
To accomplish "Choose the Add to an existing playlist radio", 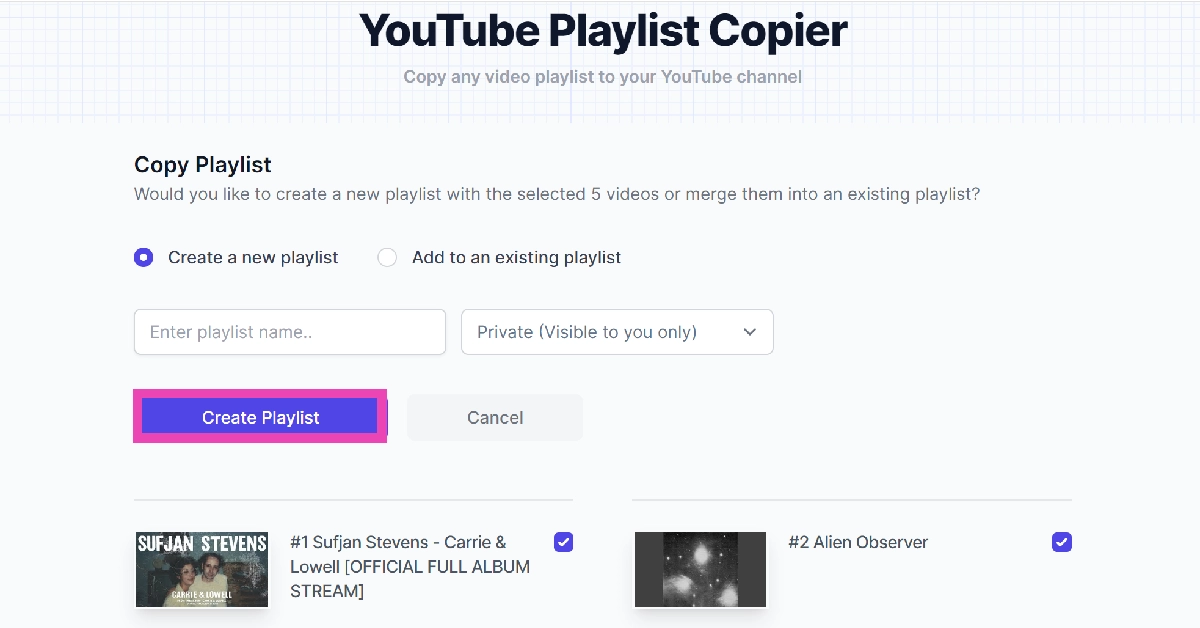I will (x=387, y=258).
